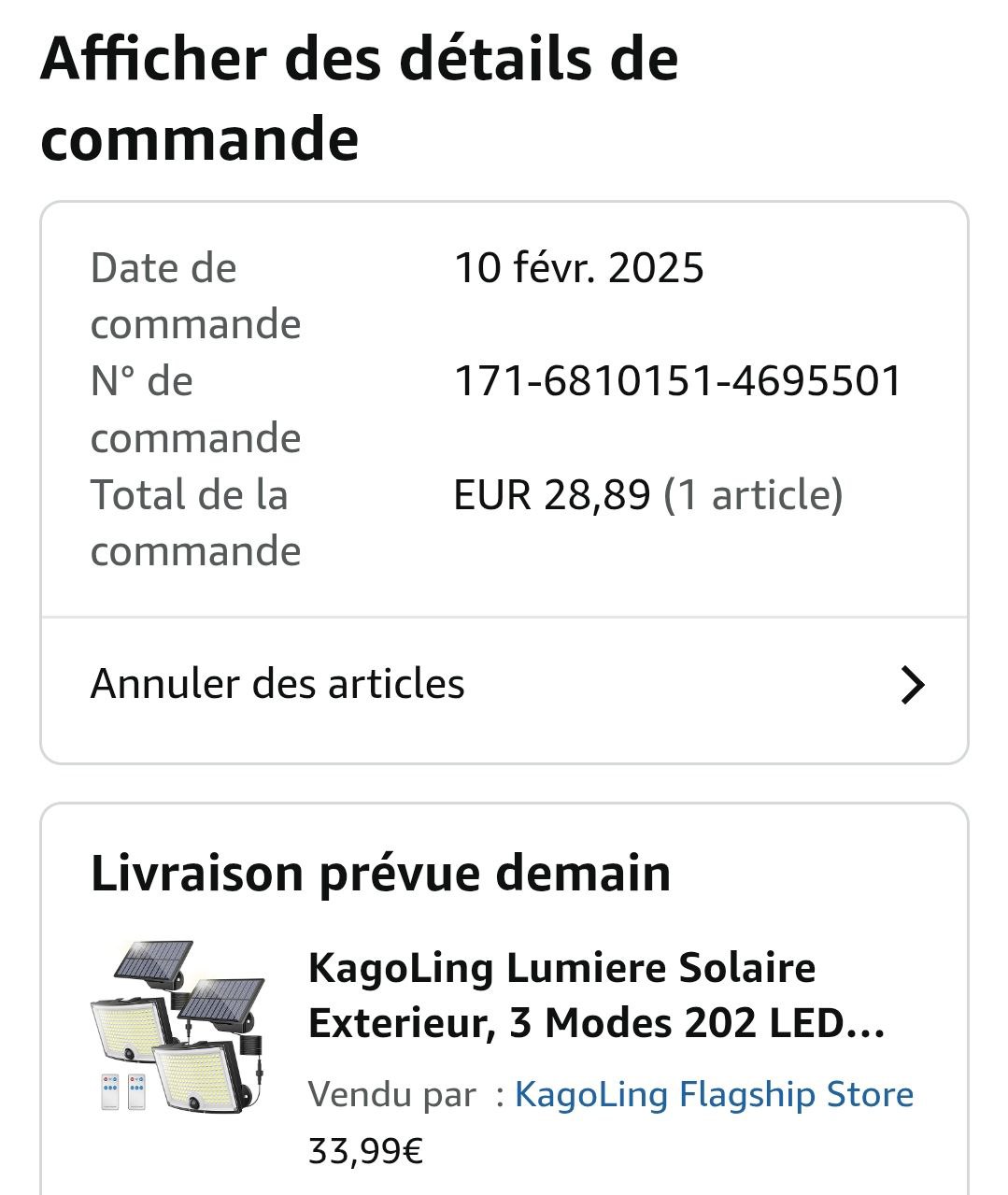Open the Annuler des articles option
Viewport: 1008px width, 1195px height.
pyautogui.click(x=277, y=684)
